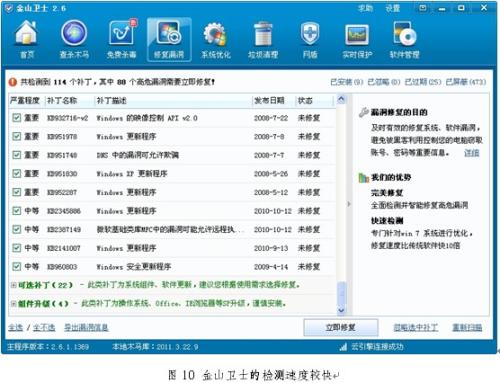The height and width of the screenshot is (383, 500).
Task: Click the wrench icon beside 漏洞修复的目的
Action: click(363, 112)
